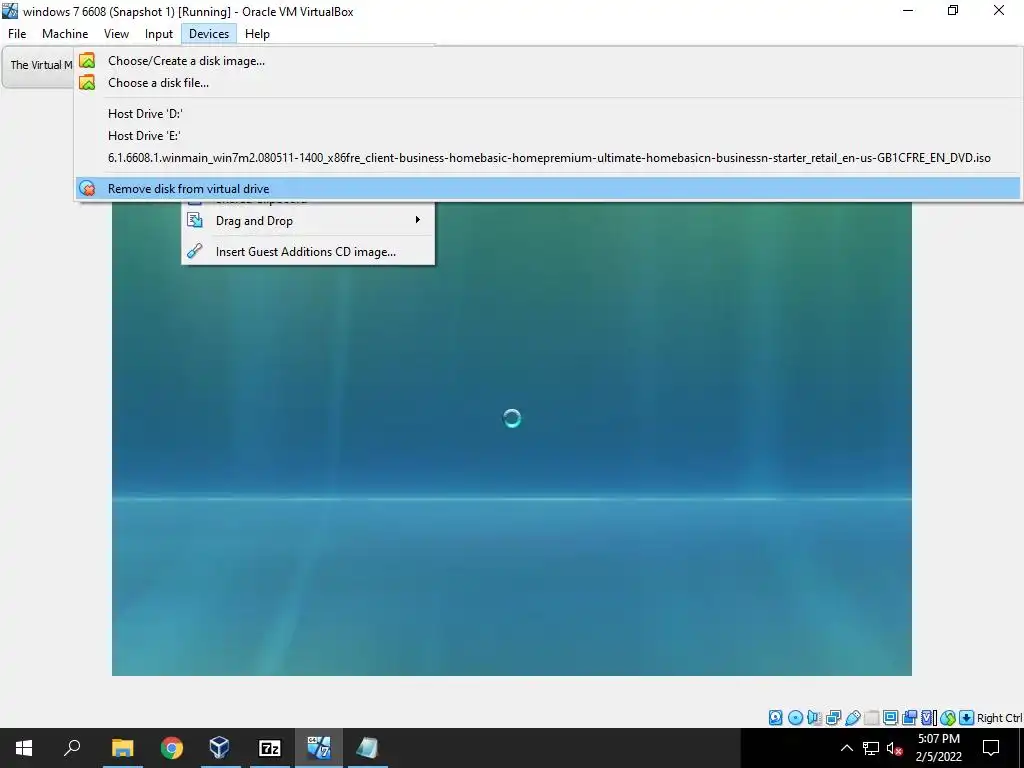Click the Choose a disk file icon
The height and width of the screenshot is (768, 1024).
click(x=87, y=83)
